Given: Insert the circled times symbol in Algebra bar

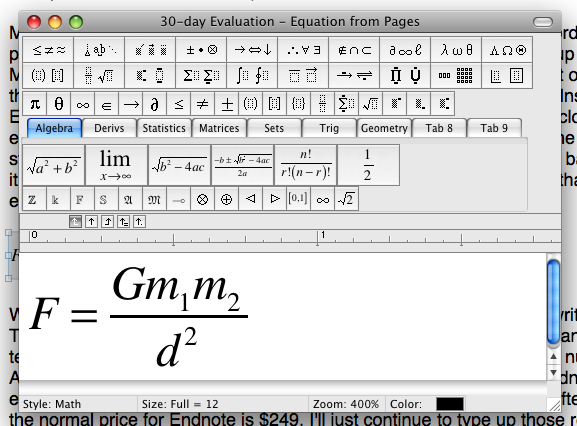Looking at the screenshot, I should tap(202, 199).
